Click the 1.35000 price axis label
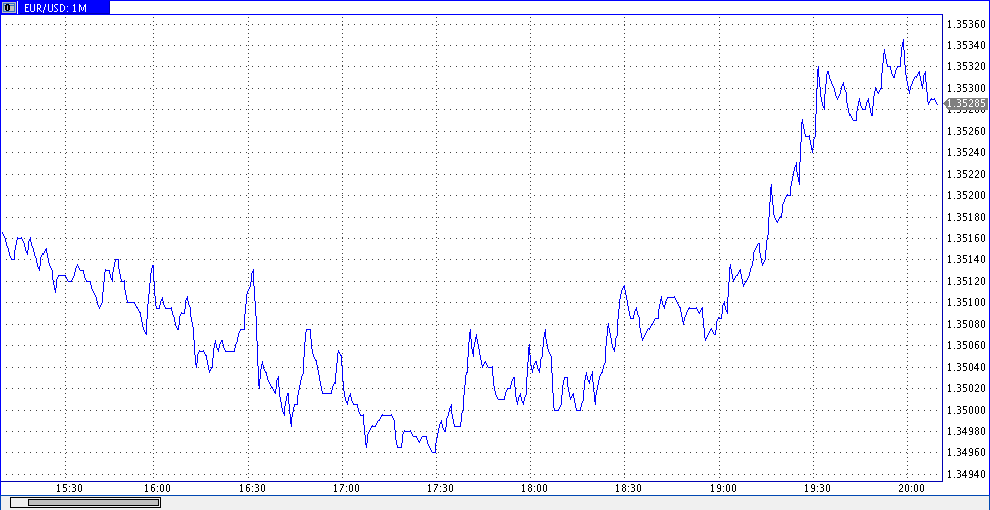Screen dimensions: 990x510 pos(967,410)
